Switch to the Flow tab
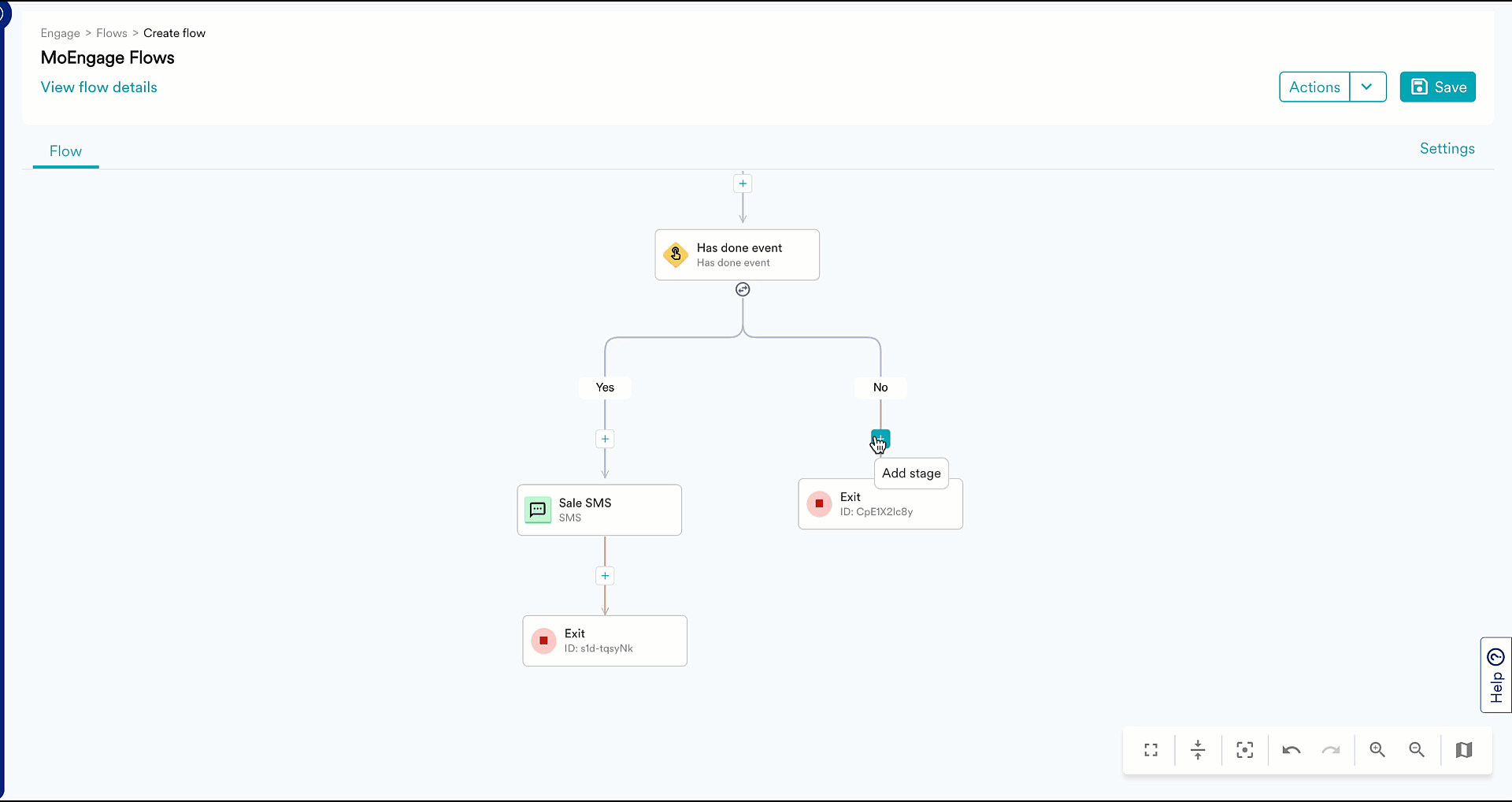This screenshot has width=1512, height=802. click(x=65, y=151)
